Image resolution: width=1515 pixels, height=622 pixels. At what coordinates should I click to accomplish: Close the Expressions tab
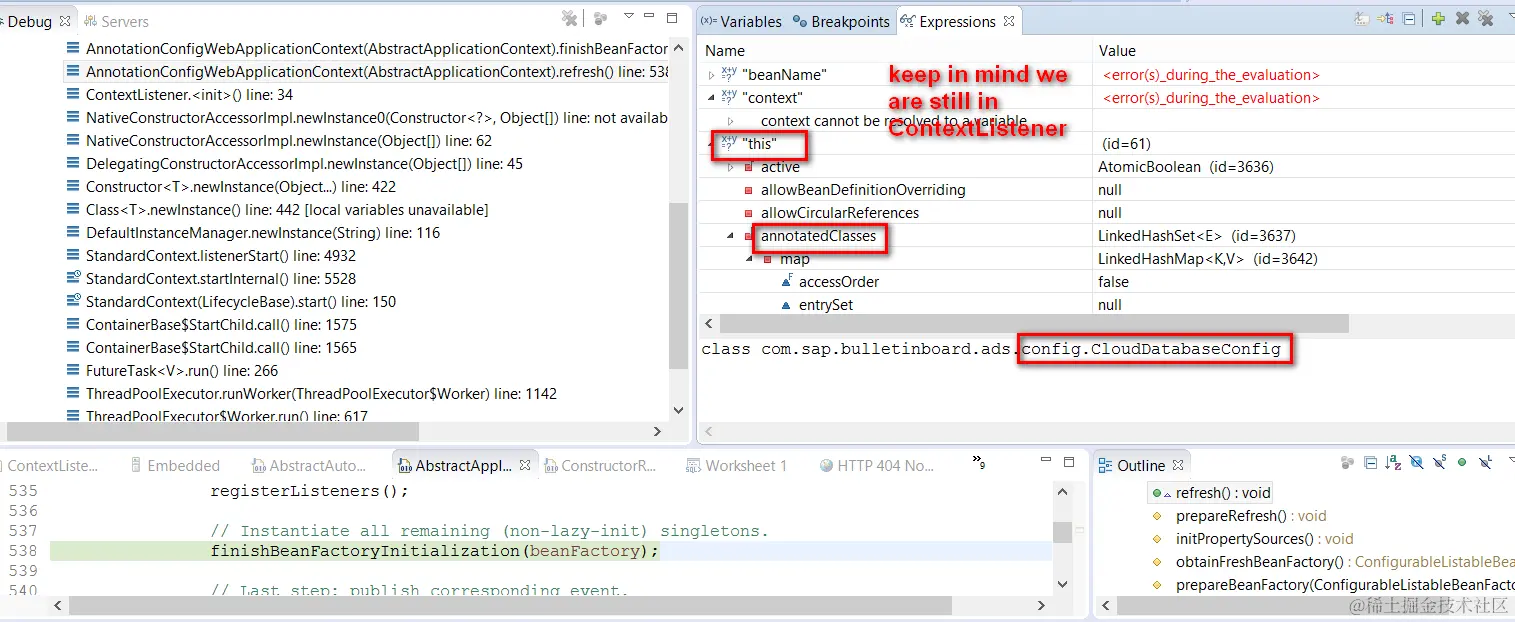point(1009,21)
